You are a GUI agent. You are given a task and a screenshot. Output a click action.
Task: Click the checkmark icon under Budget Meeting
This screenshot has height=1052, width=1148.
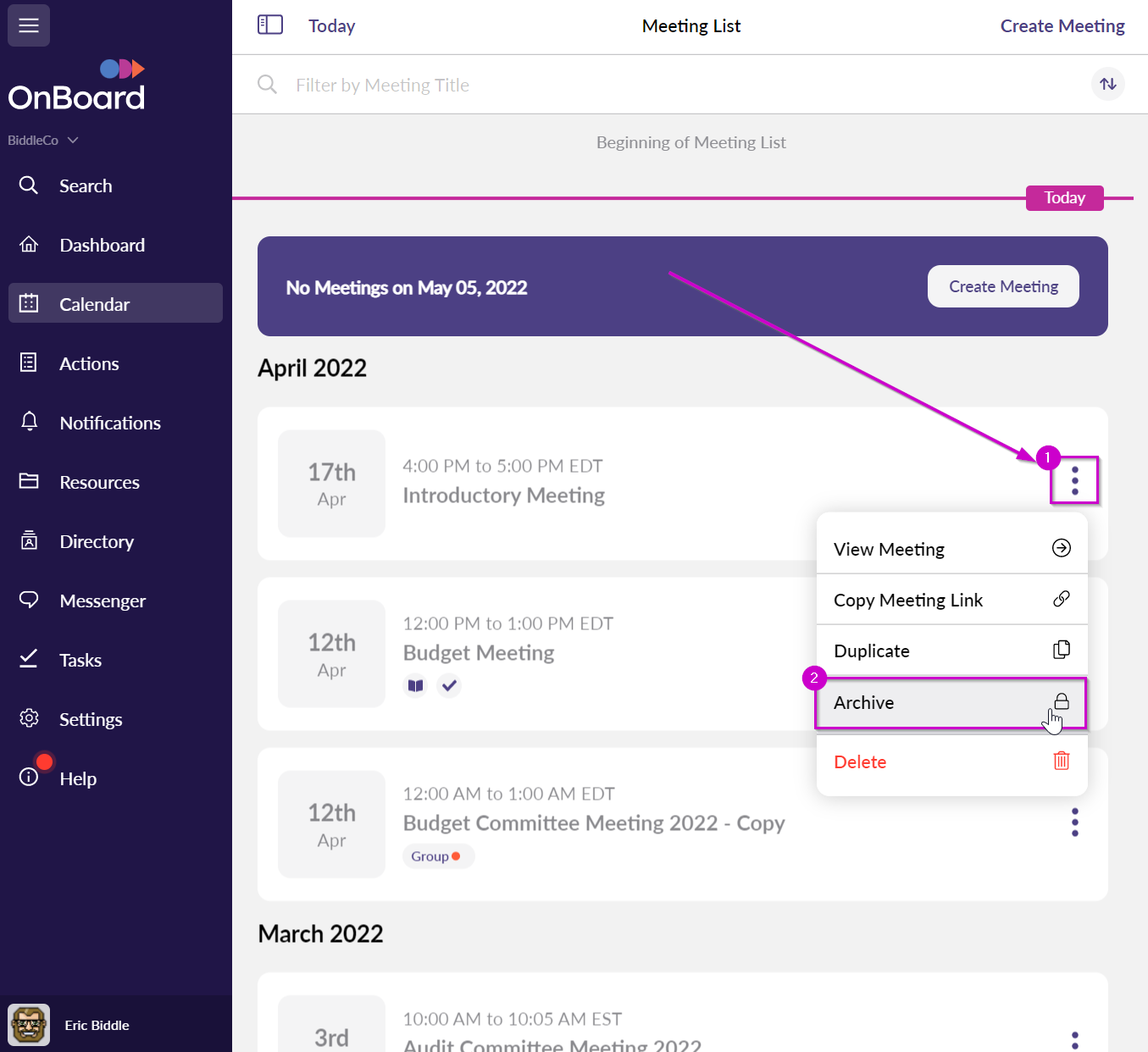coord(449,685)
